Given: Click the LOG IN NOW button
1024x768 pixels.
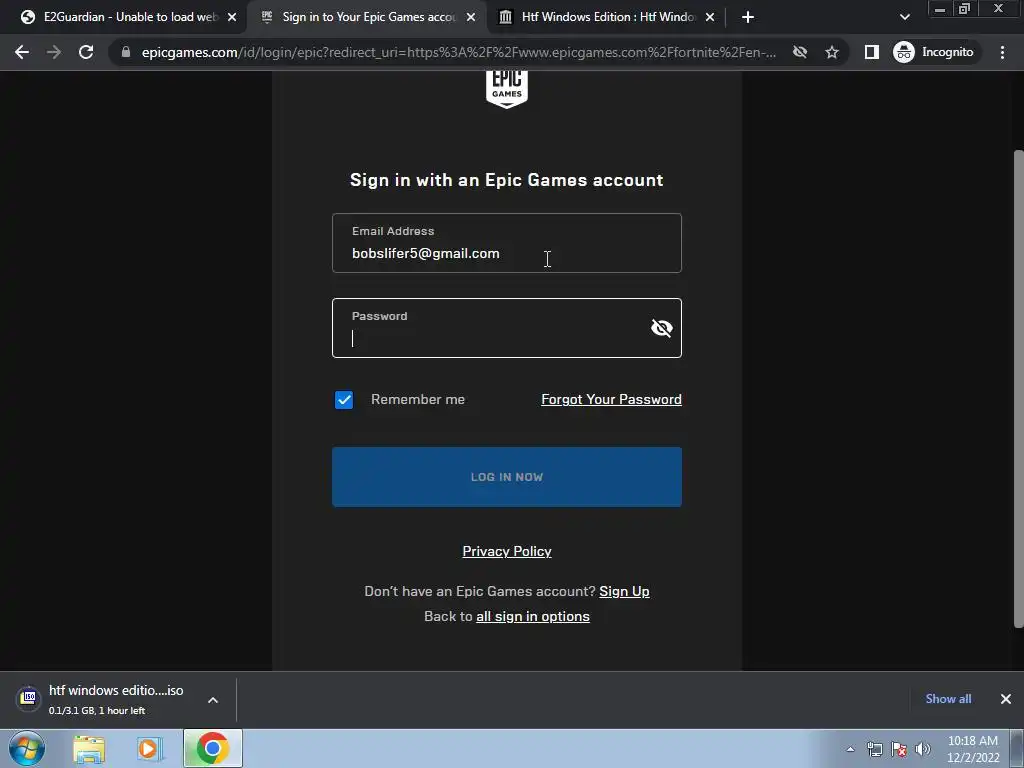Looking at the screenshot, I should pos(507,477).
